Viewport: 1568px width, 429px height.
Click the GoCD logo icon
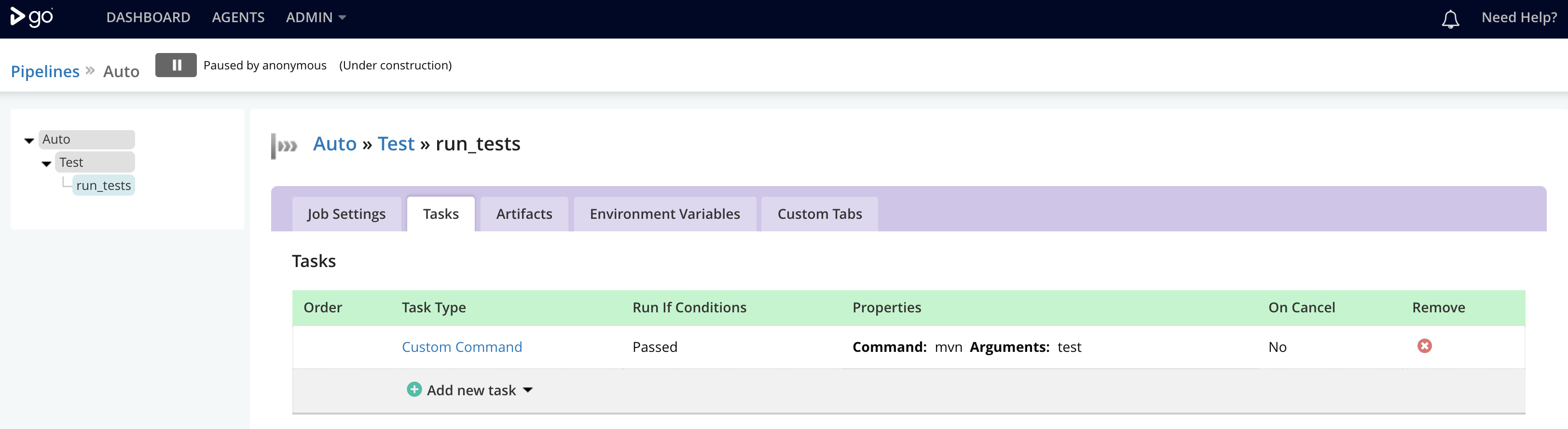tap(32, 17)
